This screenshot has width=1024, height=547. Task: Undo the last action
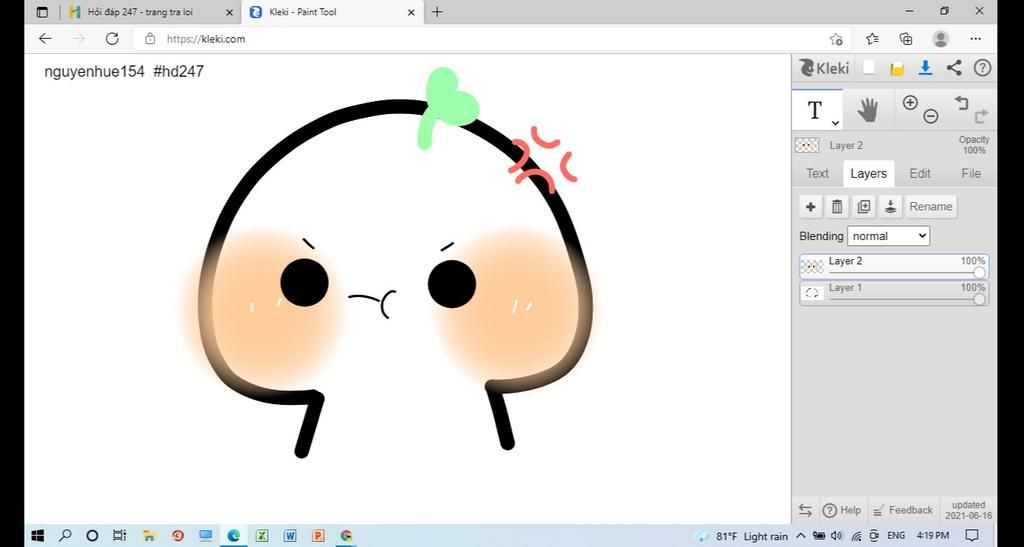pyautogui.click(x=961, y=102)
